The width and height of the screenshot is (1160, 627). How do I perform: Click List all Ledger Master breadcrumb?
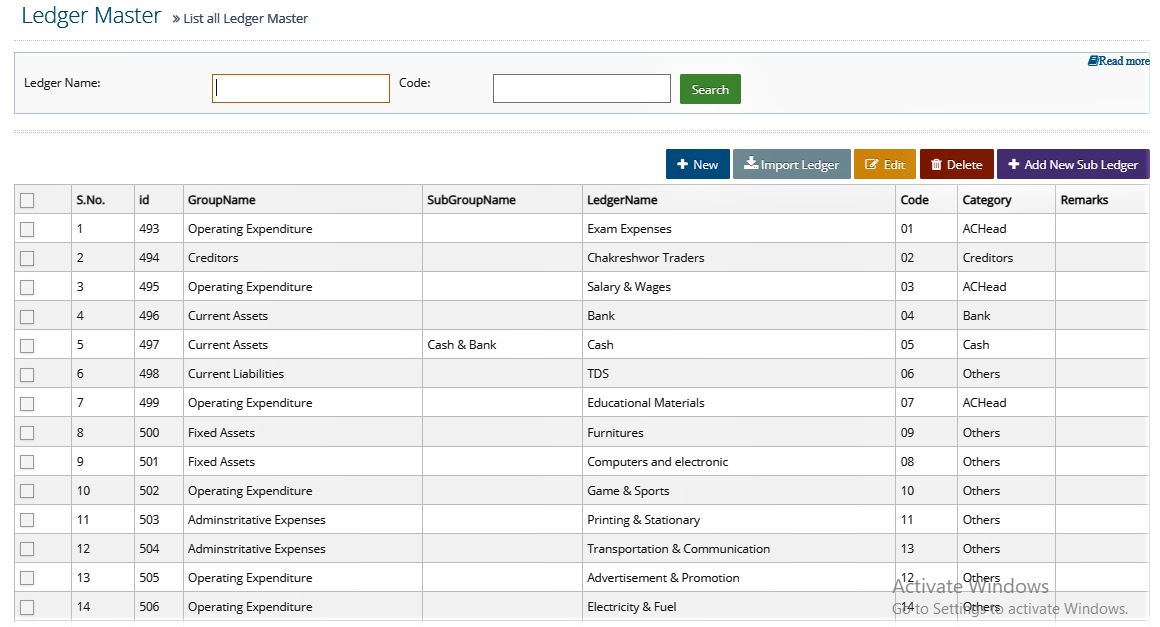[245, 18]
